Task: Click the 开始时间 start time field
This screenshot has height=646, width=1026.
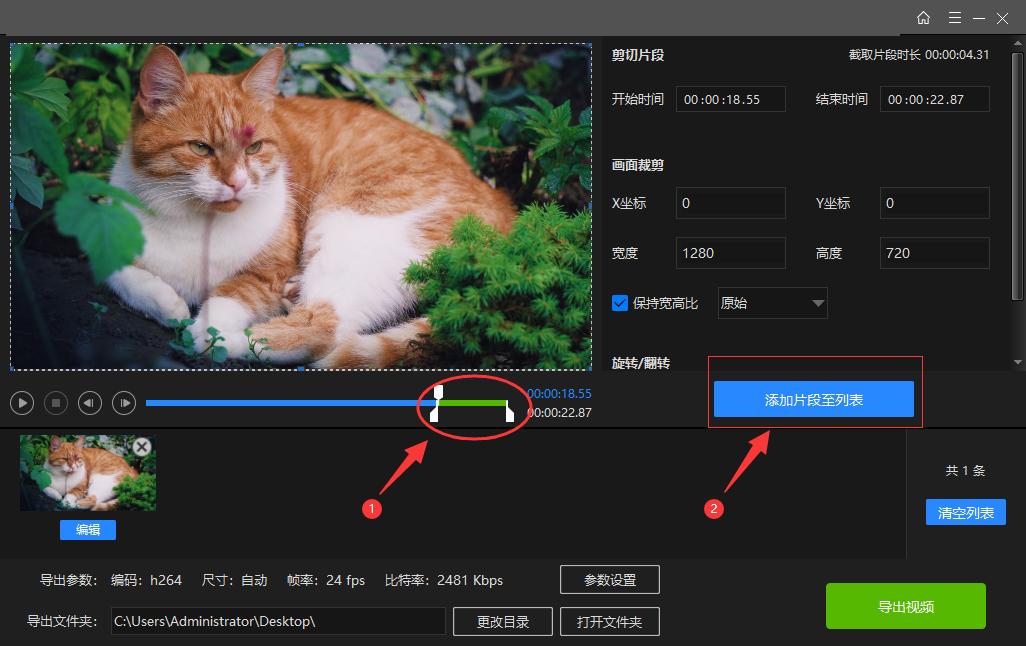Action: tap(730, 98)
